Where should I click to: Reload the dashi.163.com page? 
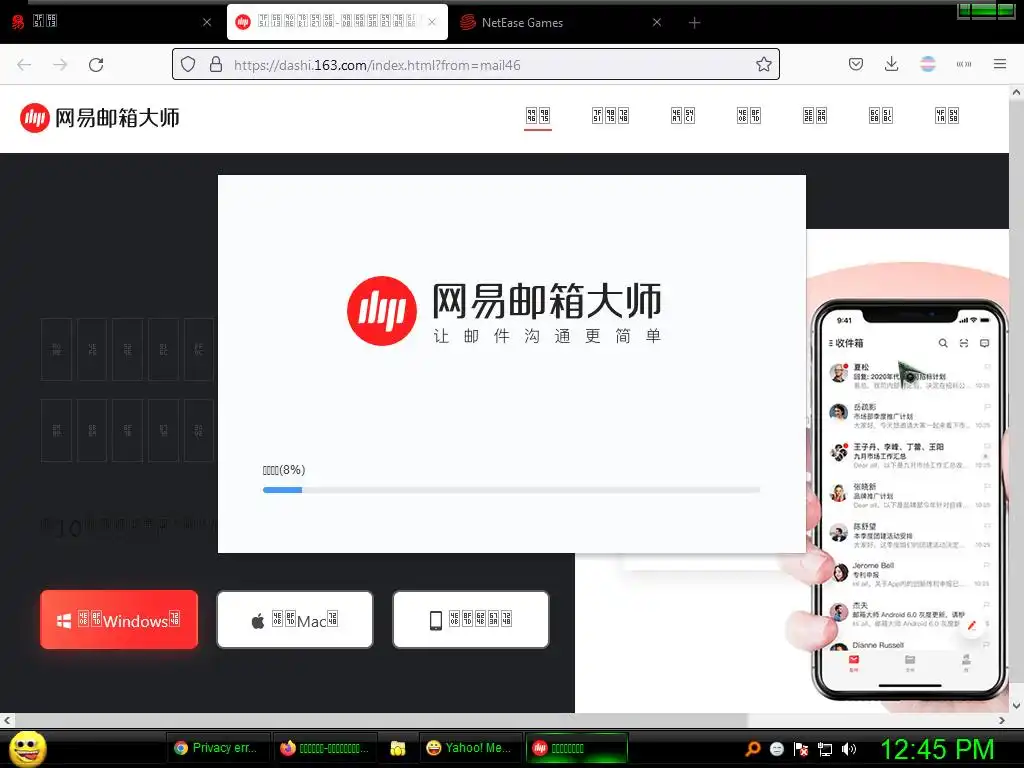point(96,65)
